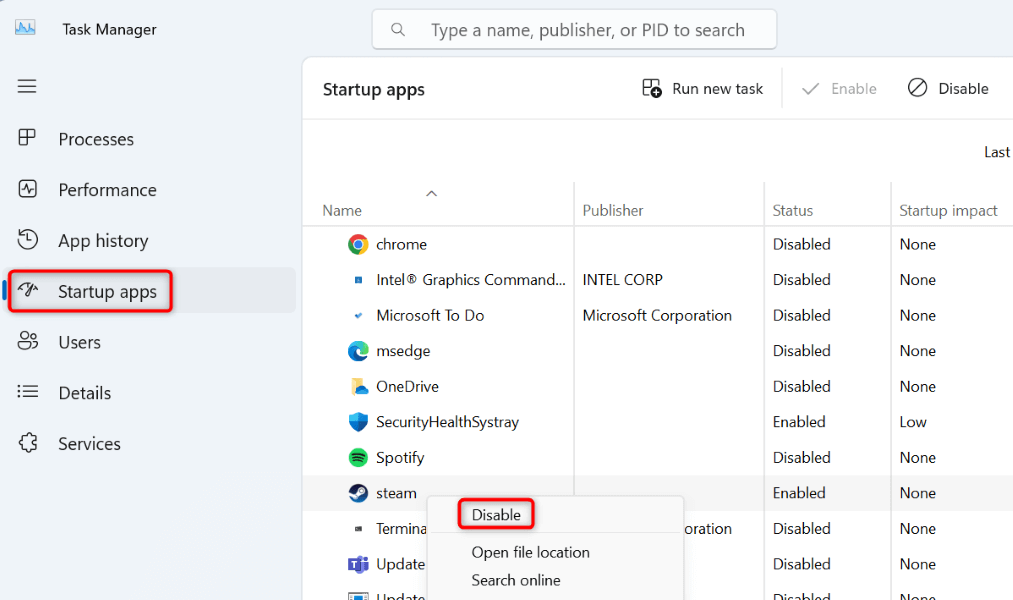1013x600 pixels.
Task: Open the Services page
Action: 89,444
